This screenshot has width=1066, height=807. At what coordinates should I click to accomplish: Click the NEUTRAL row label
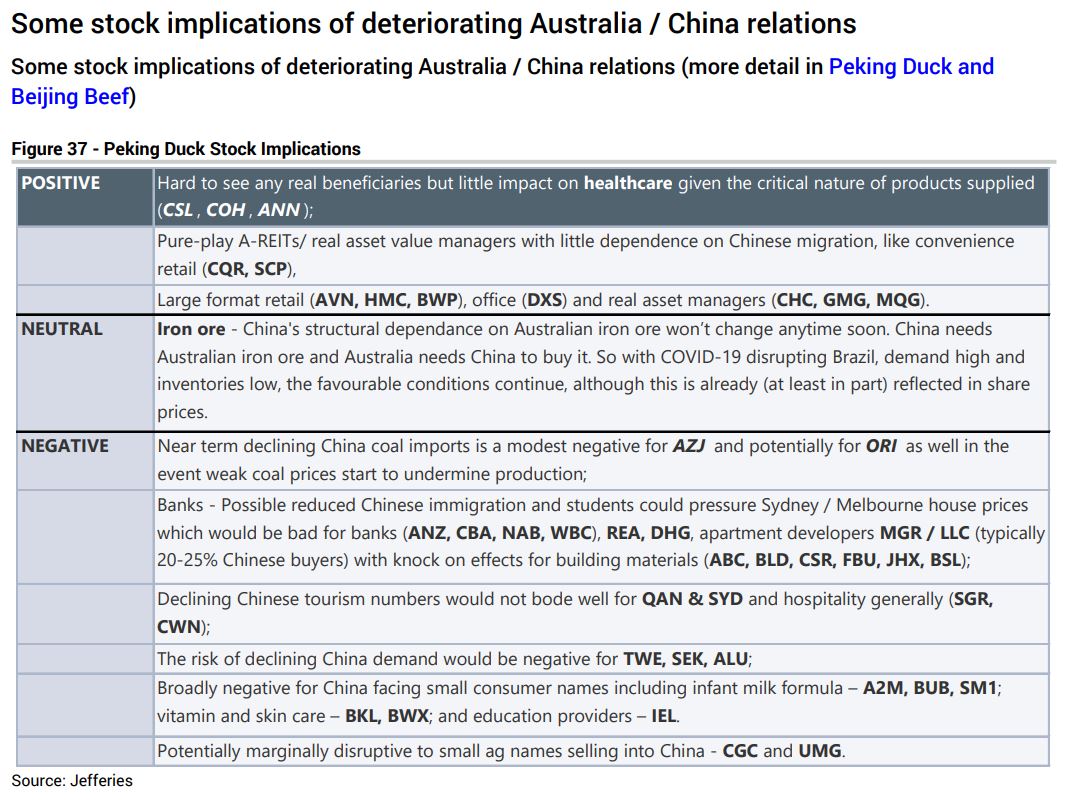pos(62,329)
